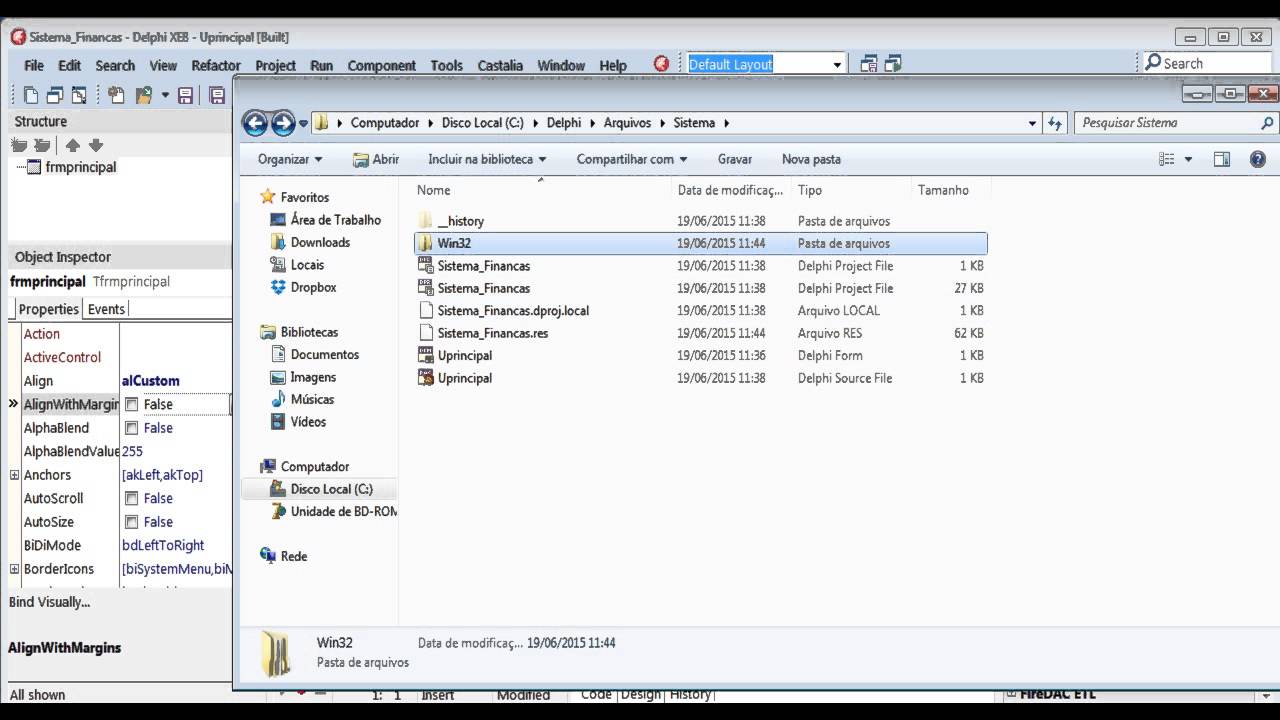This screenshot has width=1280, height=720.
Task: Refresh the Explorer address bar
Action: 1055,123
